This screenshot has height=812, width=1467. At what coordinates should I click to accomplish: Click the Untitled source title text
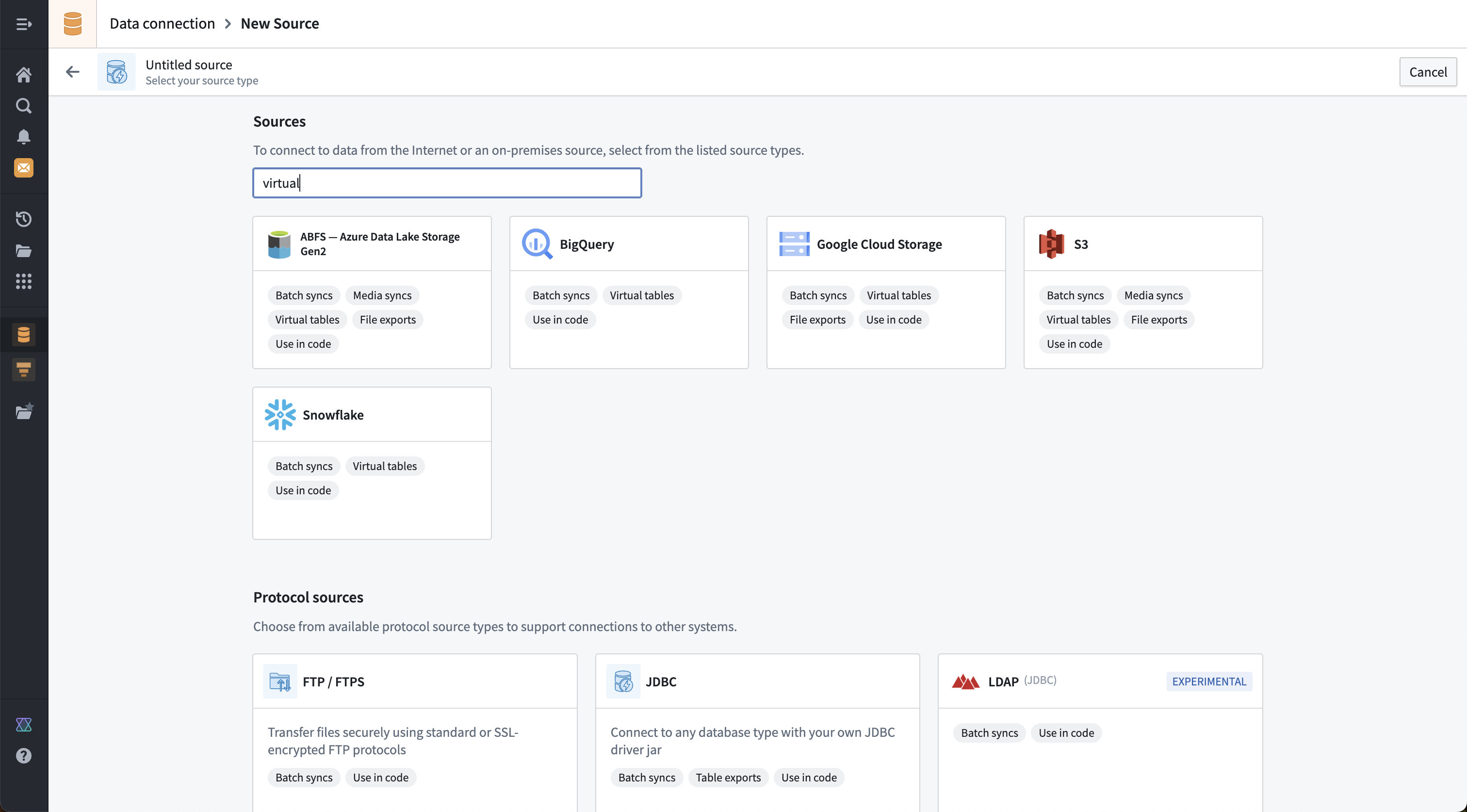pos(189,65)
